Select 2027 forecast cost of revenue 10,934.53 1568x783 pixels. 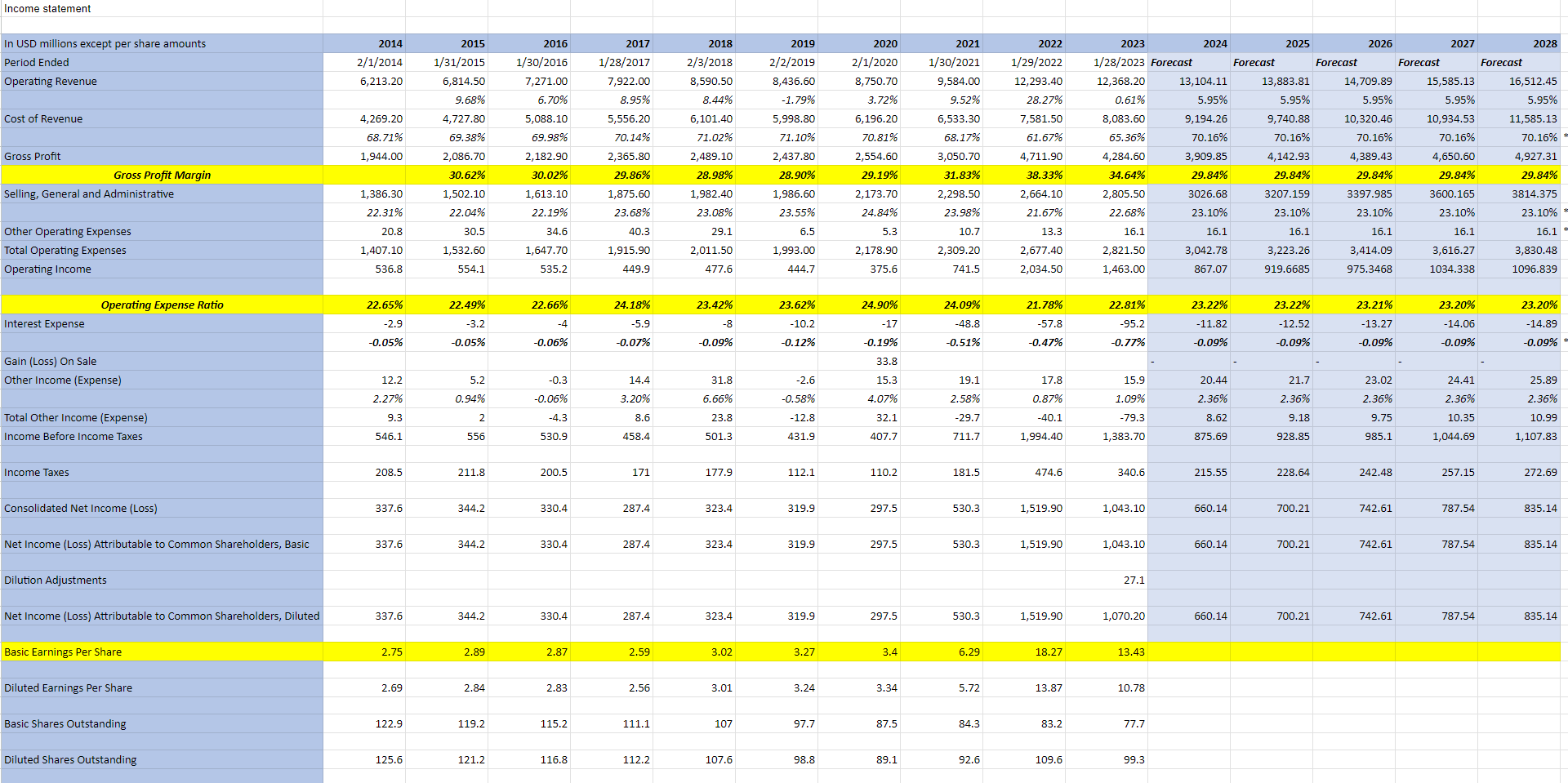1437,119
